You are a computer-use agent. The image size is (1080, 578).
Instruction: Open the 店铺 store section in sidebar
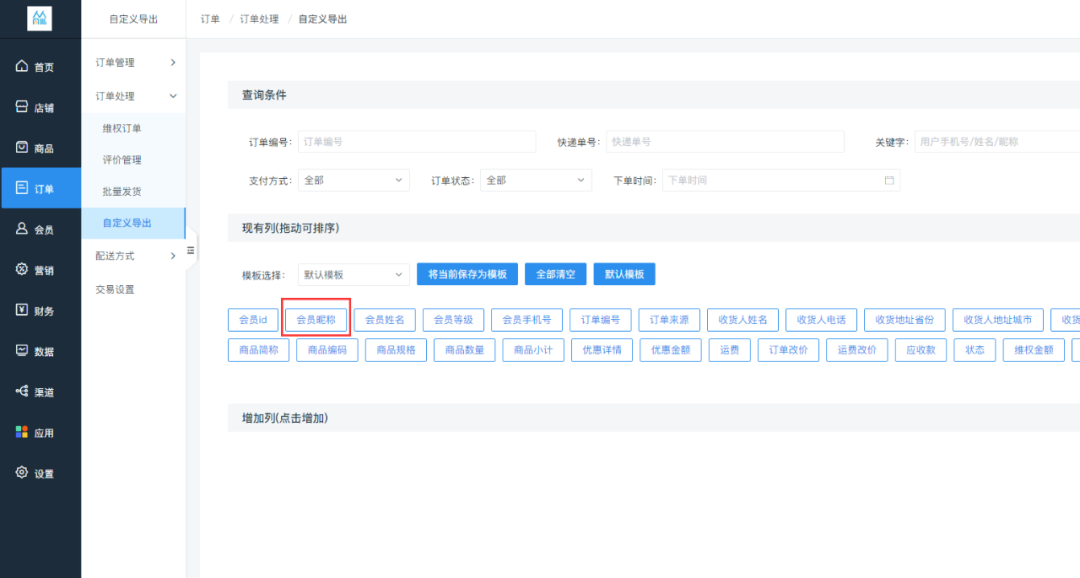(x=40, y=107)
